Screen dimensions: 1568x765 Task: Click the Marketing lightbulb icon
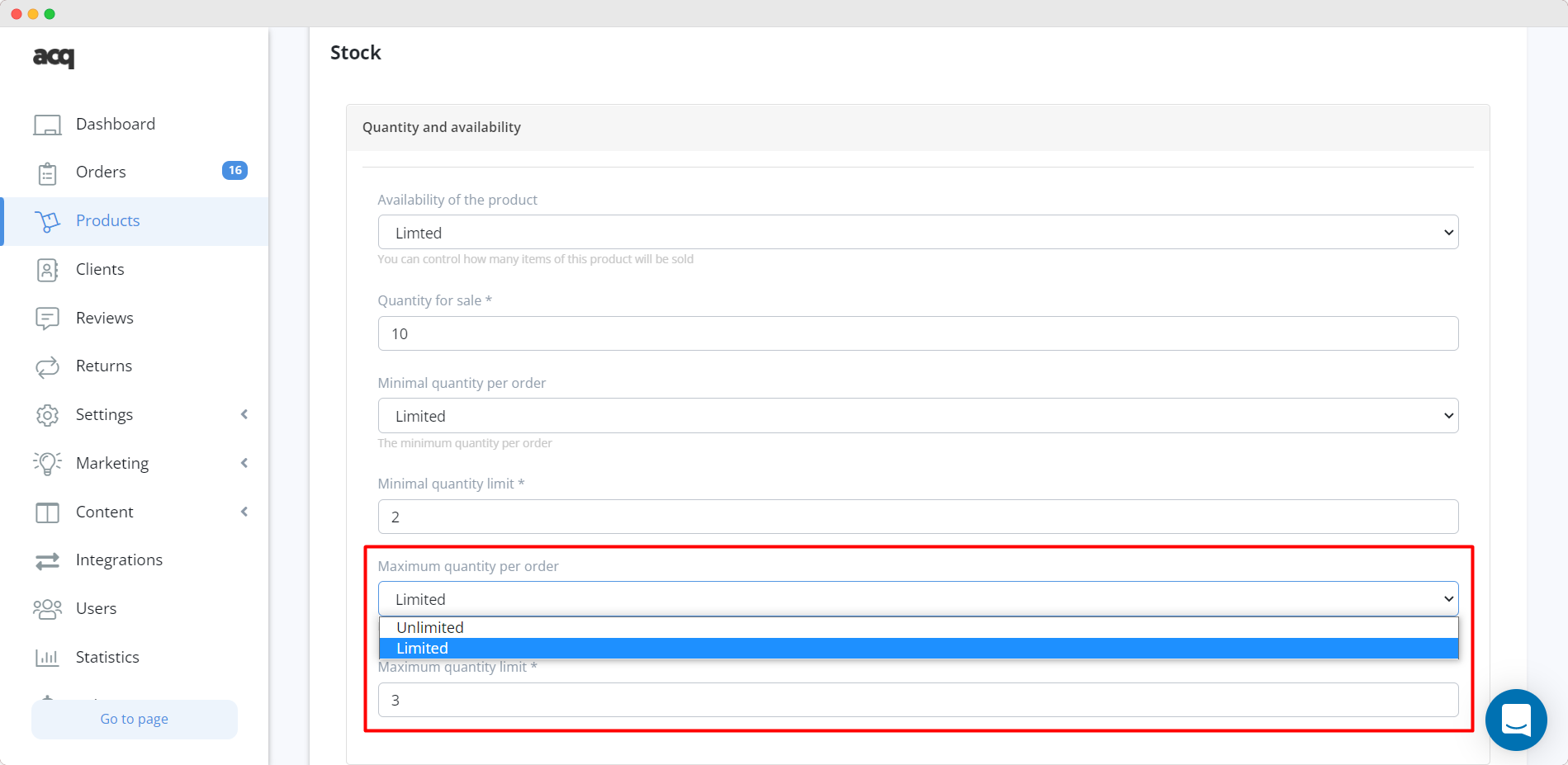click(x=47, y=464)
